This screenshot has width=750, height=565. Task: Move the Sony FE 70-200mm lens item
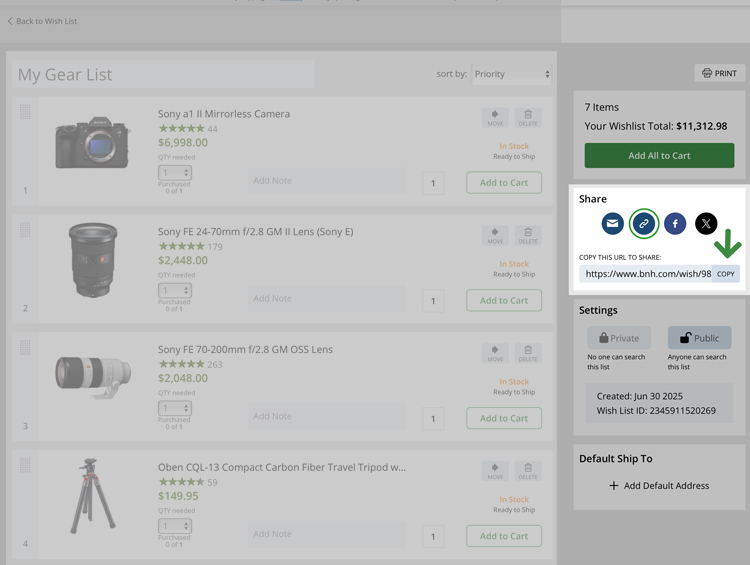pyautogui.click(x=495, y=353)
